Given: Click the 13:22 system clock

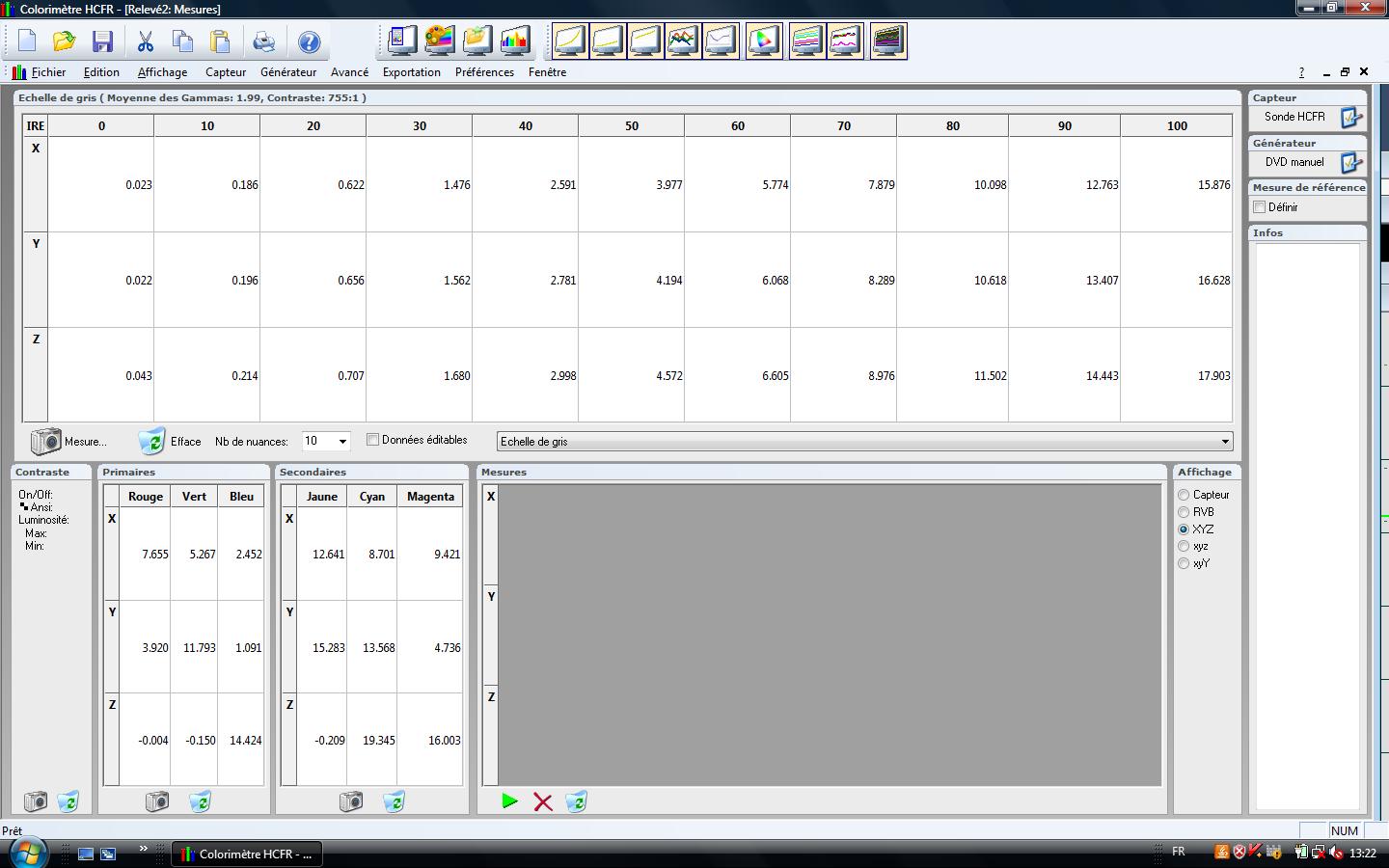Looking at the screenshot, I should (1363, 854).
